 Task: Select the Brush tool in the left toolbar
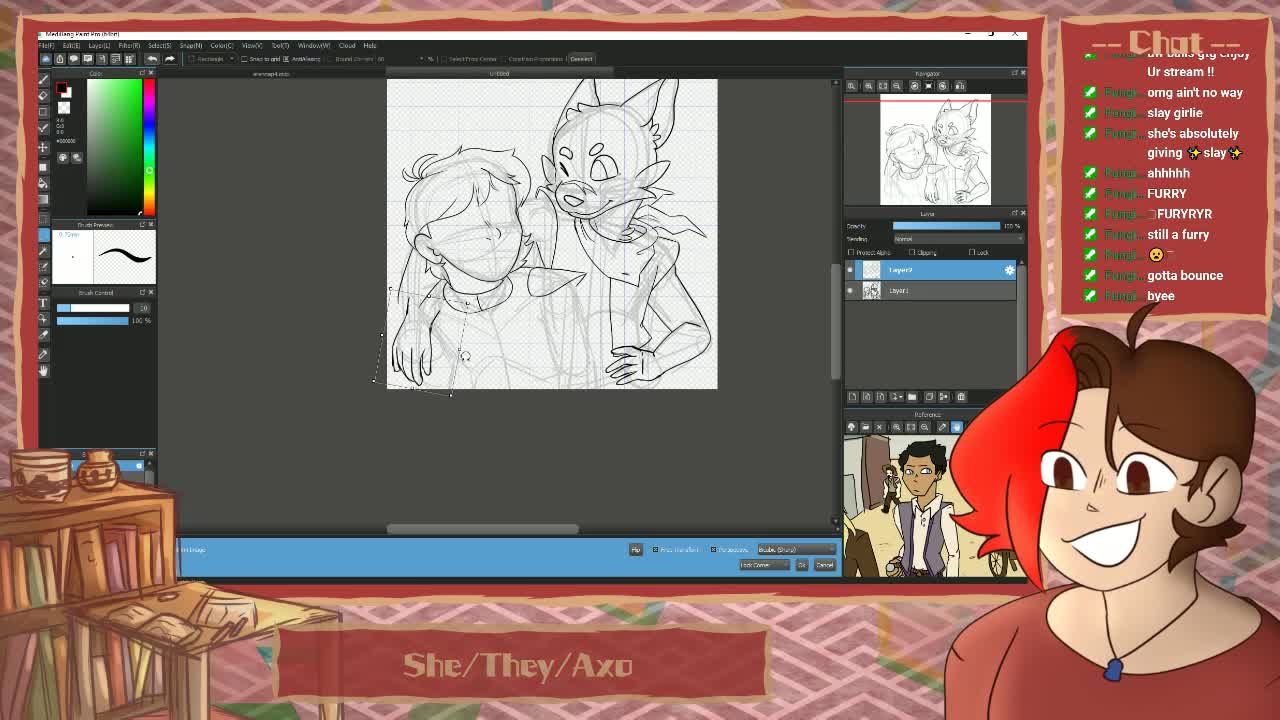(43, 79)
